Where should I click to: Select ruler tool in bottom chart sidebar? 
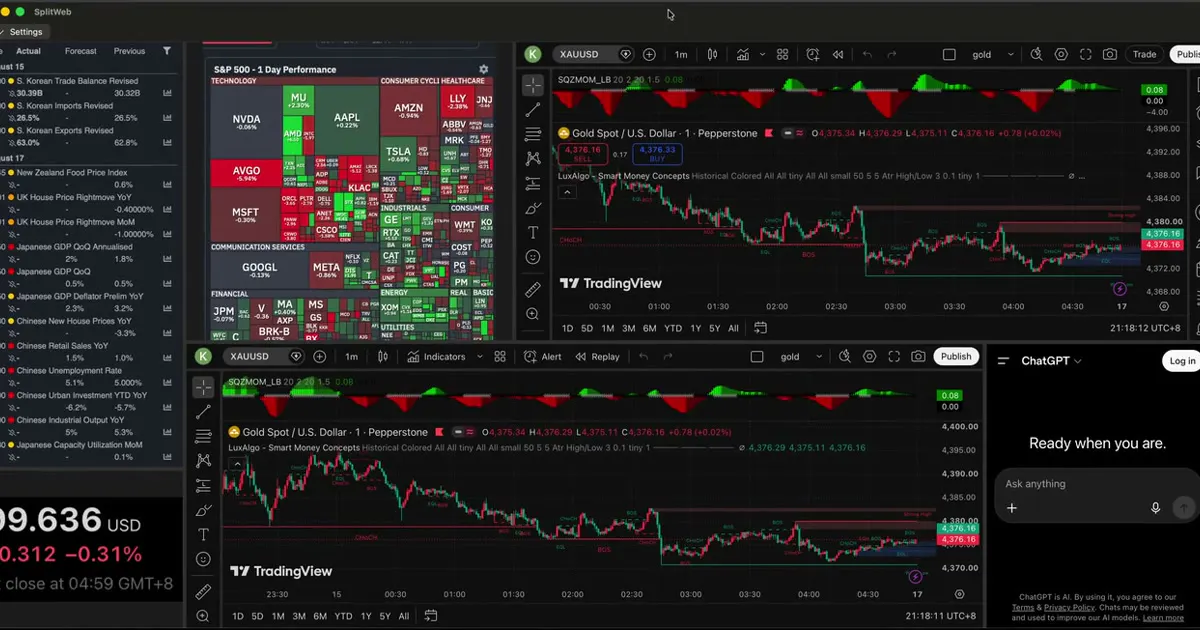203,591
